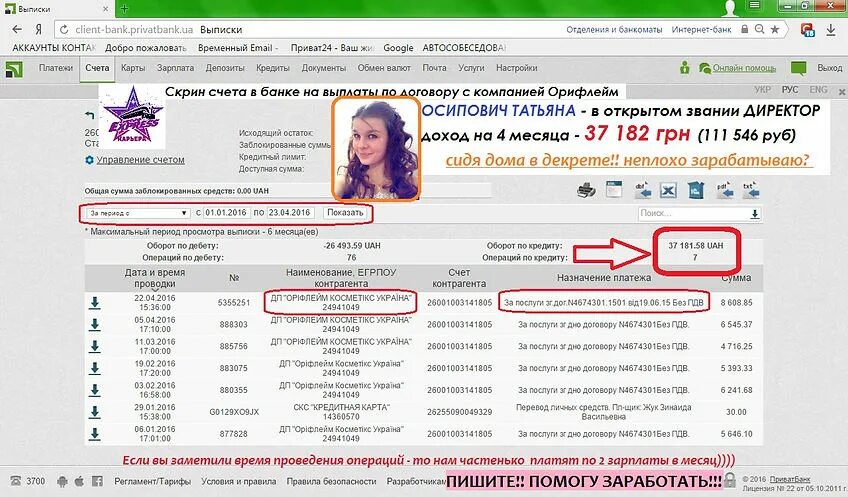848x497 pixels.
Task: Open the calendar view icon beside the printer
Action: pyautogui.click(x=614, y=190)
